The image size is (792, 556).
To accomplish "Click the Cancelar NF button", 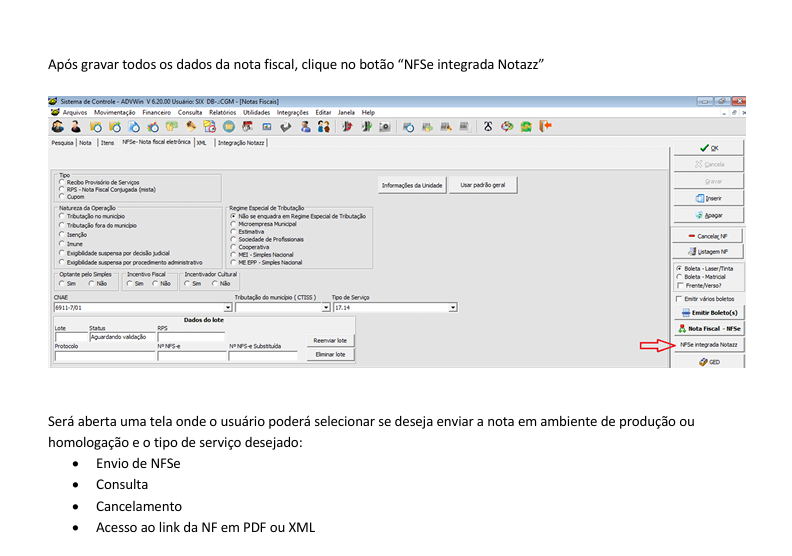I will (708, 236).
